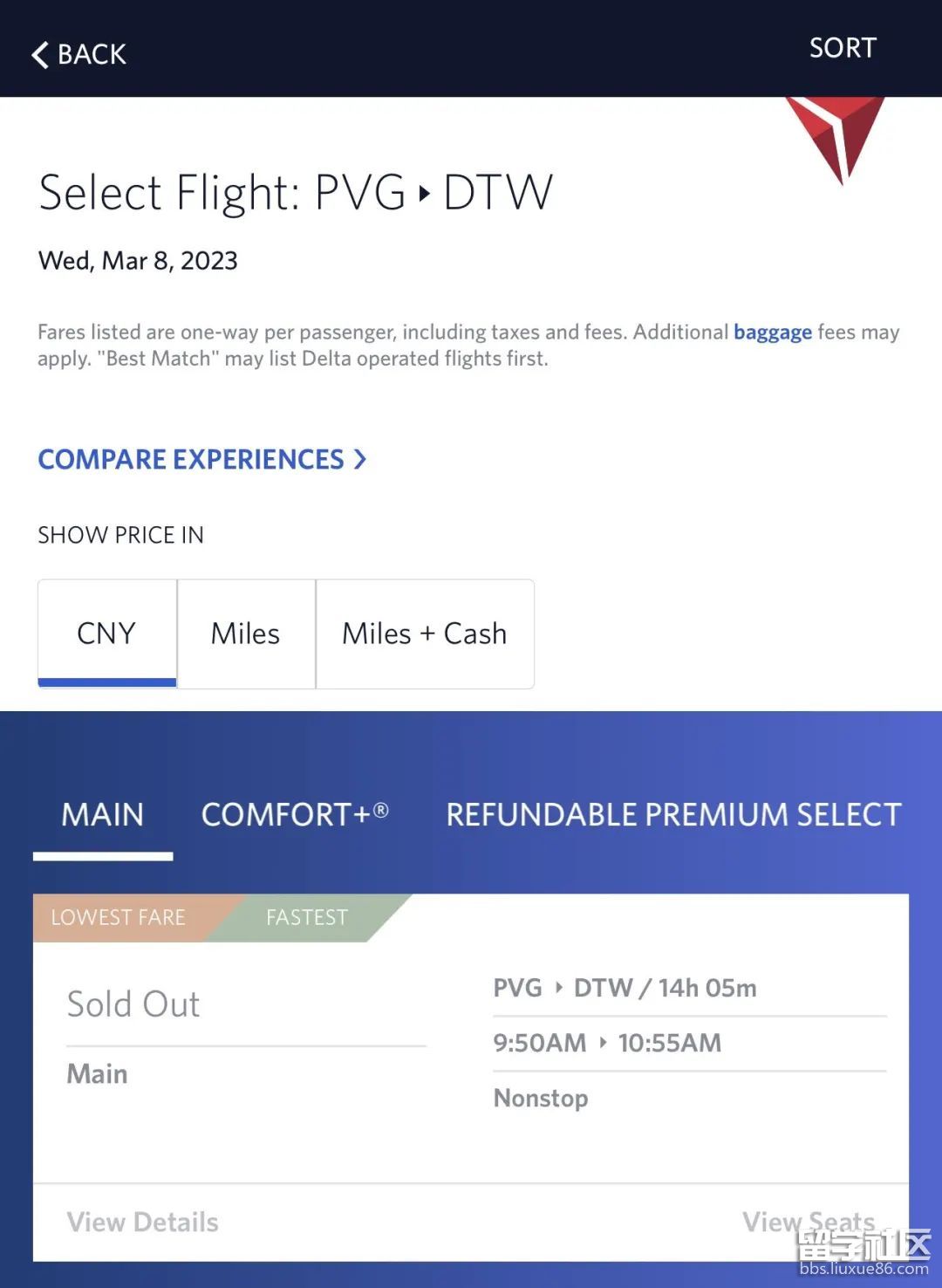Open the baggage fees link
Image resolution: width=942 pixels, height=1288 pixels.
[x=772, y=332]
